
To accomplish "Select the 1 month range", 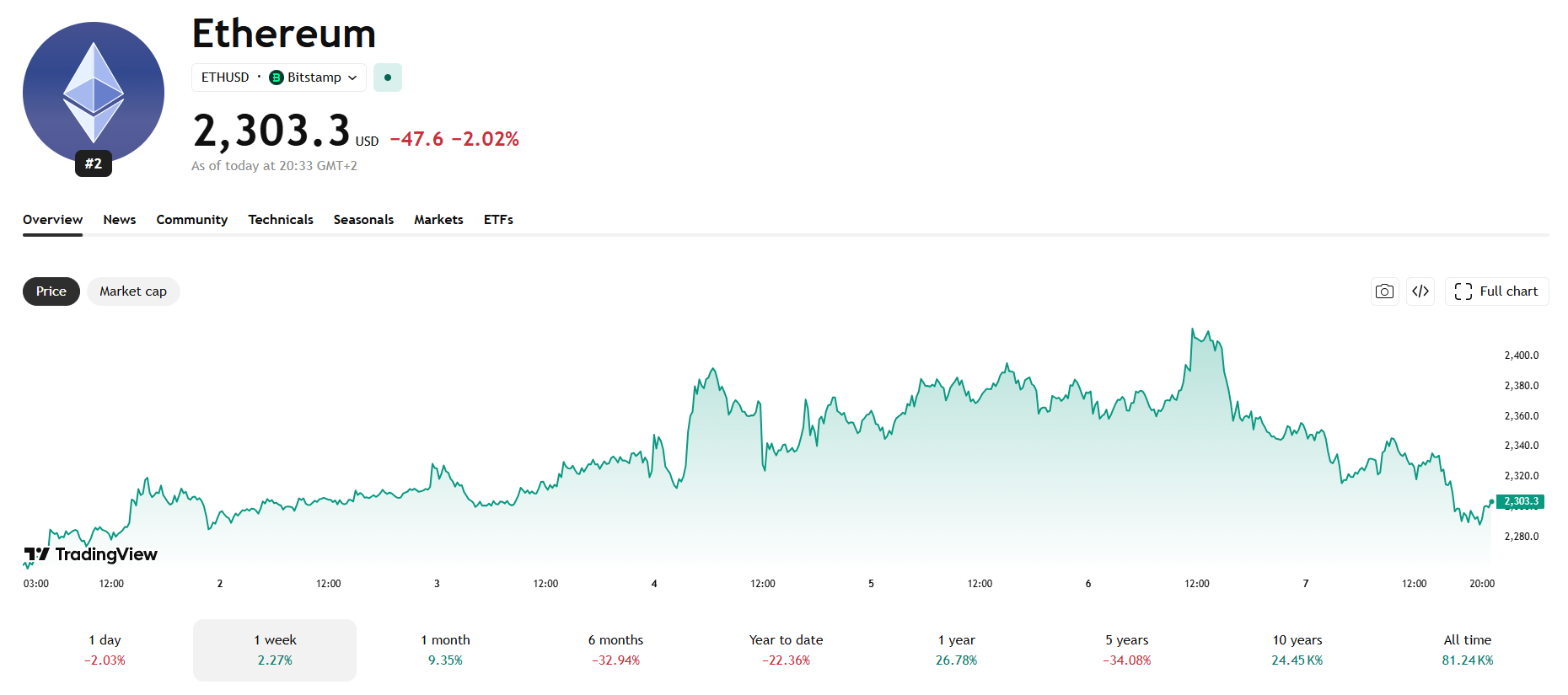I will [445, 650].
